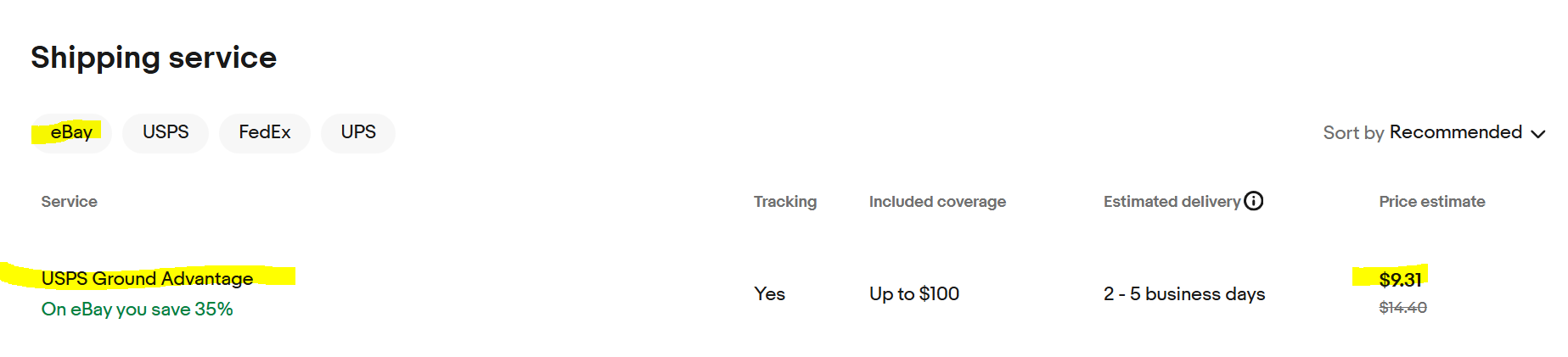
Task: Click the Tracking column header
Action: 785,202
